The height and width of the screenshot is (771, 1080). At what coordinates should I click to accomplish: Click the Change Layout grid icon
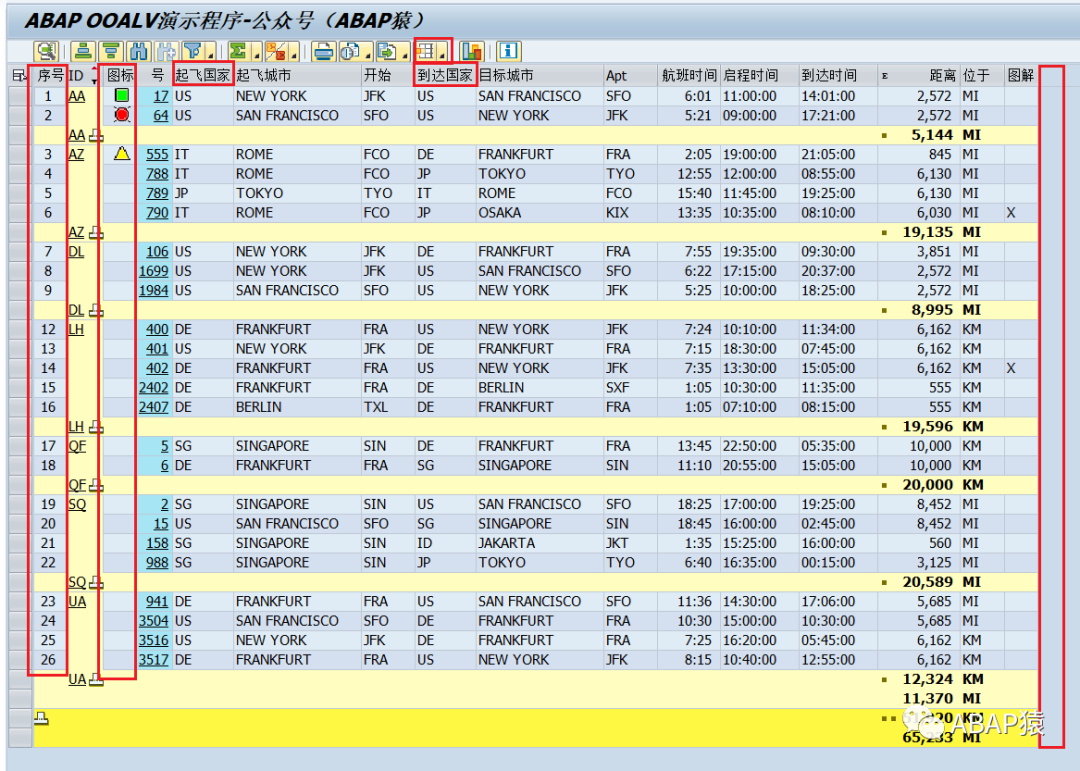pyautogui.click(x=426, y=51)
